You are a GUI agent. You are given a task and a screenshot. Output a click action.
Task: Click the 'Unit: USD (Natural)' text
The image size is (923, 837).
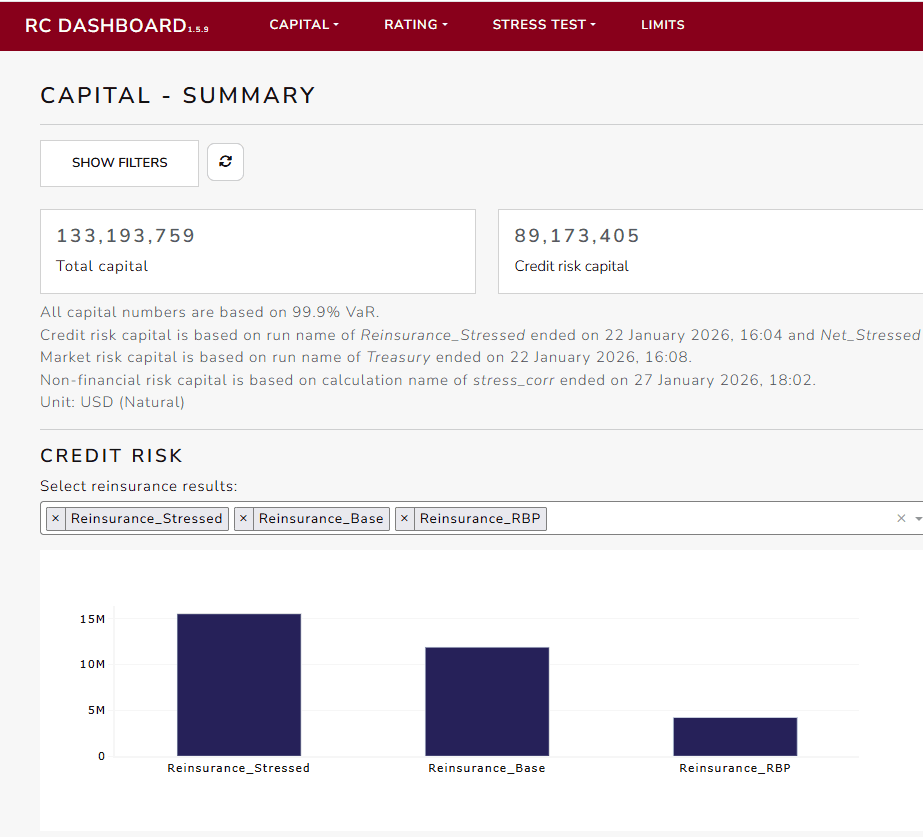point(112,402)
